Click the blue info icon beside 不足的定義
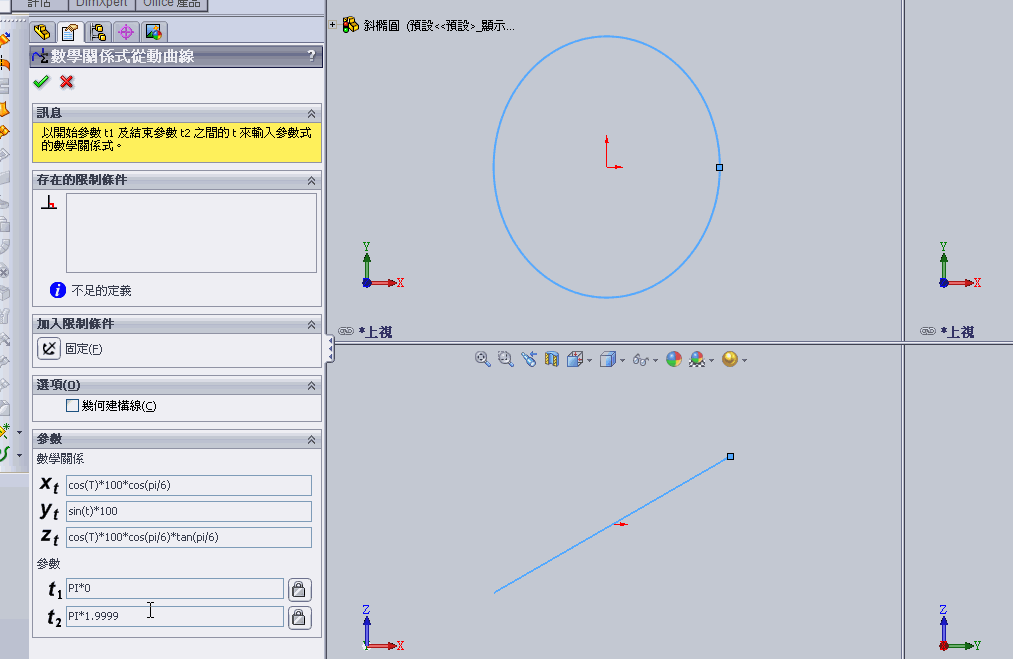 (x=57, y=290)
